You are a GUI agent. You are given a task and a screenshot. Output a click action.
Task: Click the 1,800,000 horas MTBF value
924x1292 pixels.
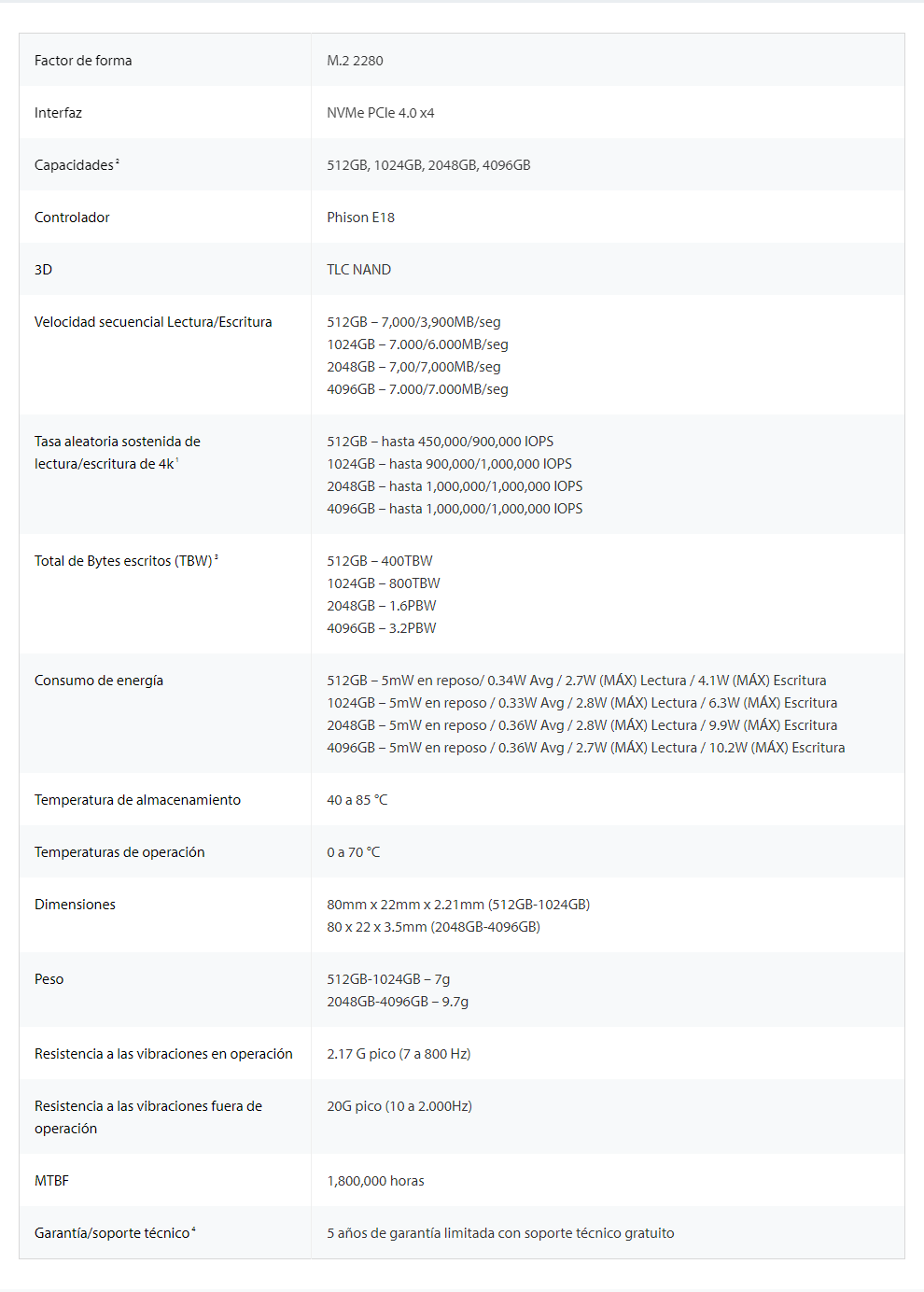[375, 1181]
